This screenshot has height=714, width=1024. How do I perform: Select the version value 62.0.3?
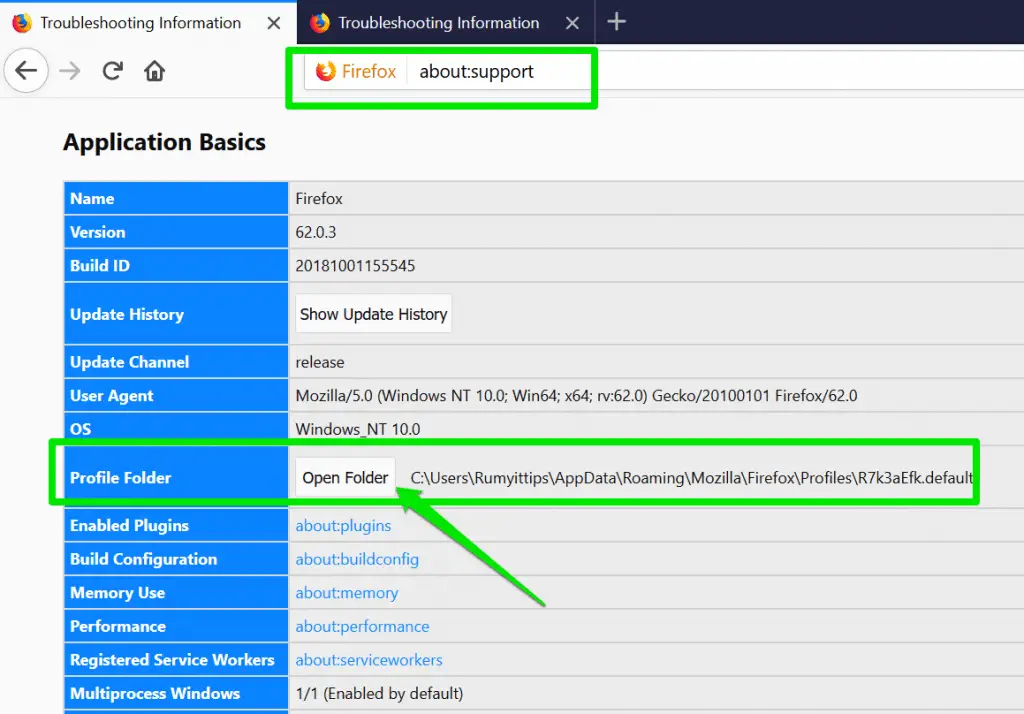click(x=315, y=233)
